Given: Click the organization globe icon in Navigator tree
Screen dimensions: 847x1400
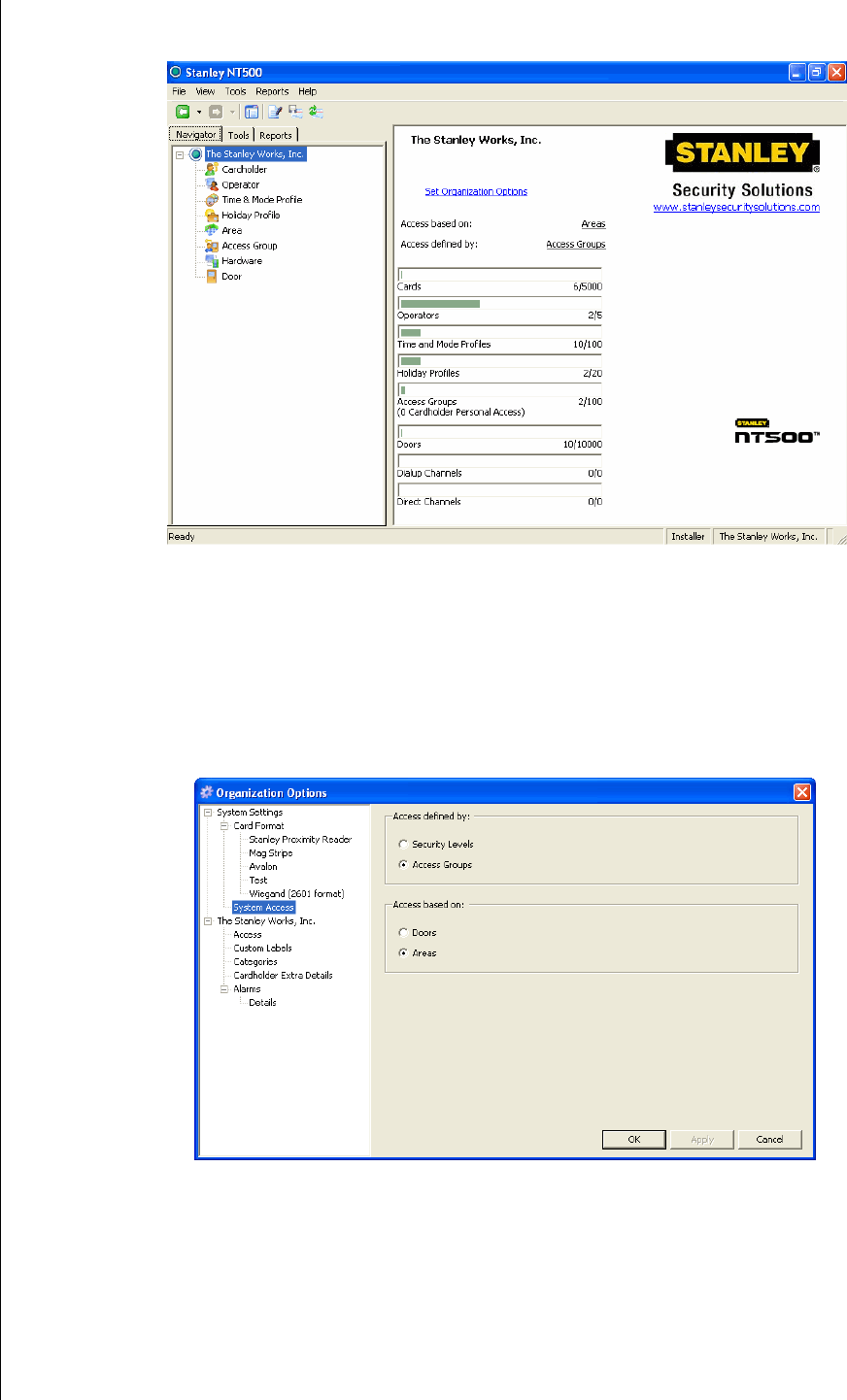Looking at the screenshot, I should 195,154.
